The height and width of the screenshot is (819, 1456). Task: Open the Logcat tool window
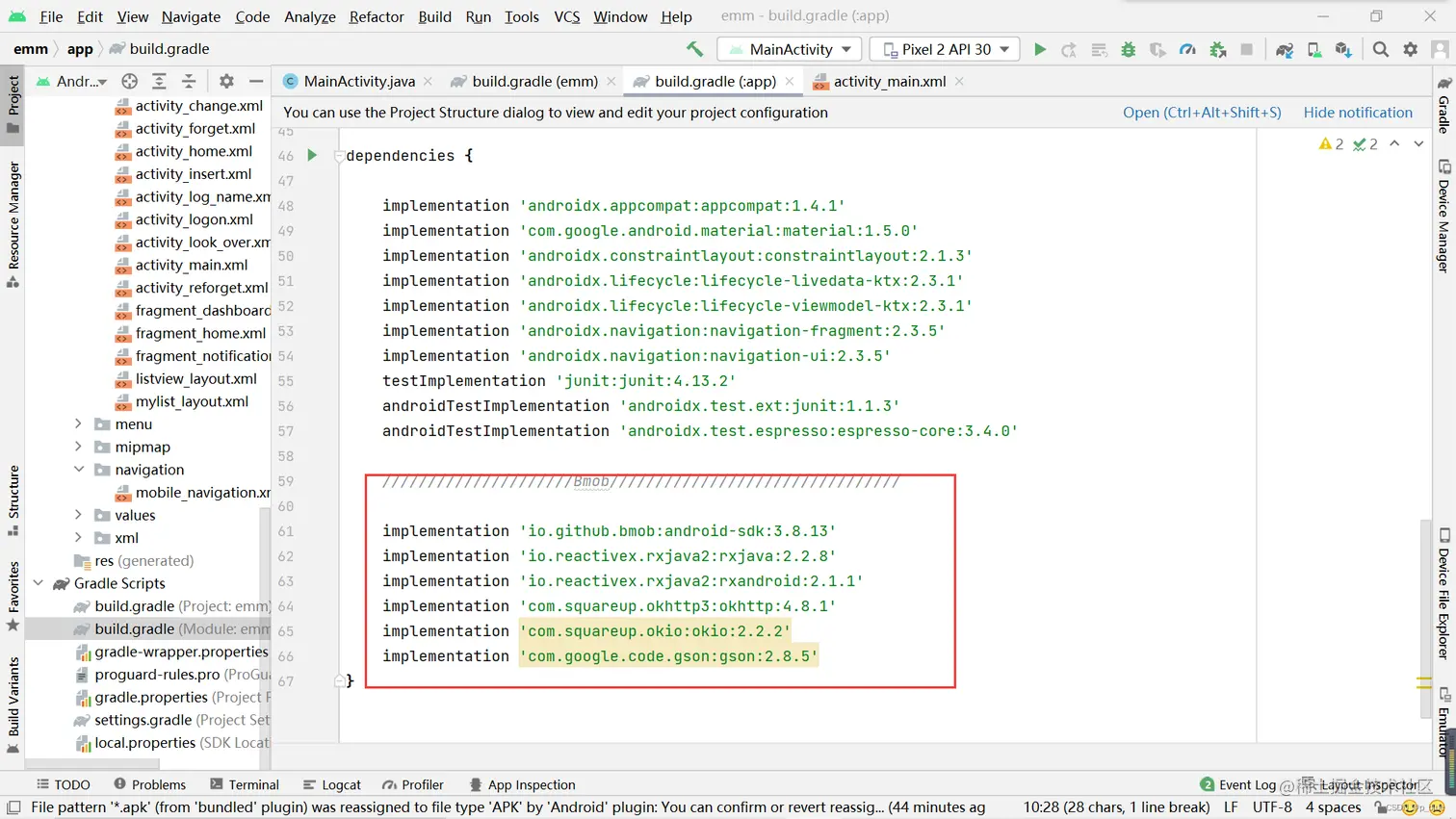click(x=331, y=784)
